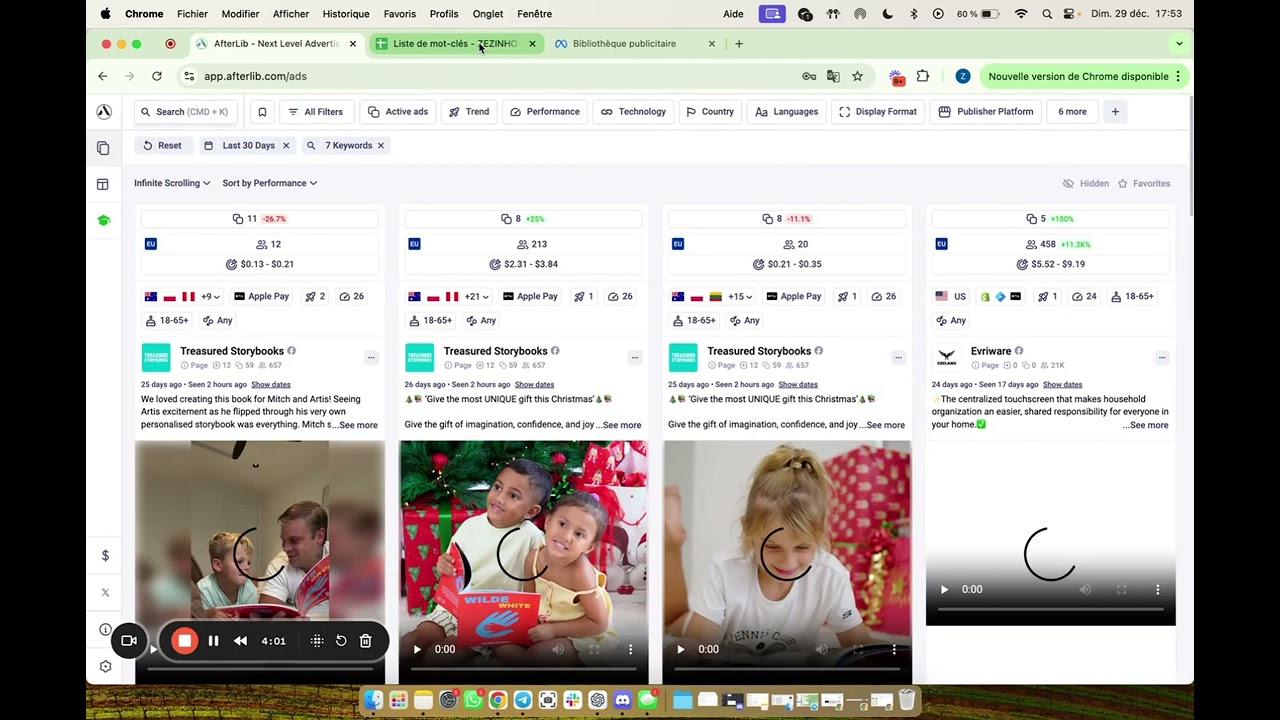This screenshot has width=1280, height=720.
Task: Restart recording with the circular arrow icon
Action: click(341, 641)
